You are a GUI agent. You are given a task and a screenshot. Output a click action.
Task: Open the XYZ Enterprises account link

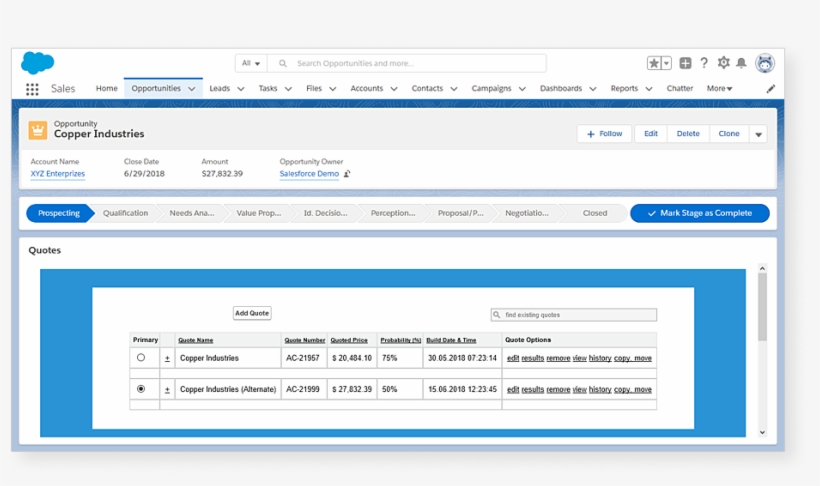point(58,174)
